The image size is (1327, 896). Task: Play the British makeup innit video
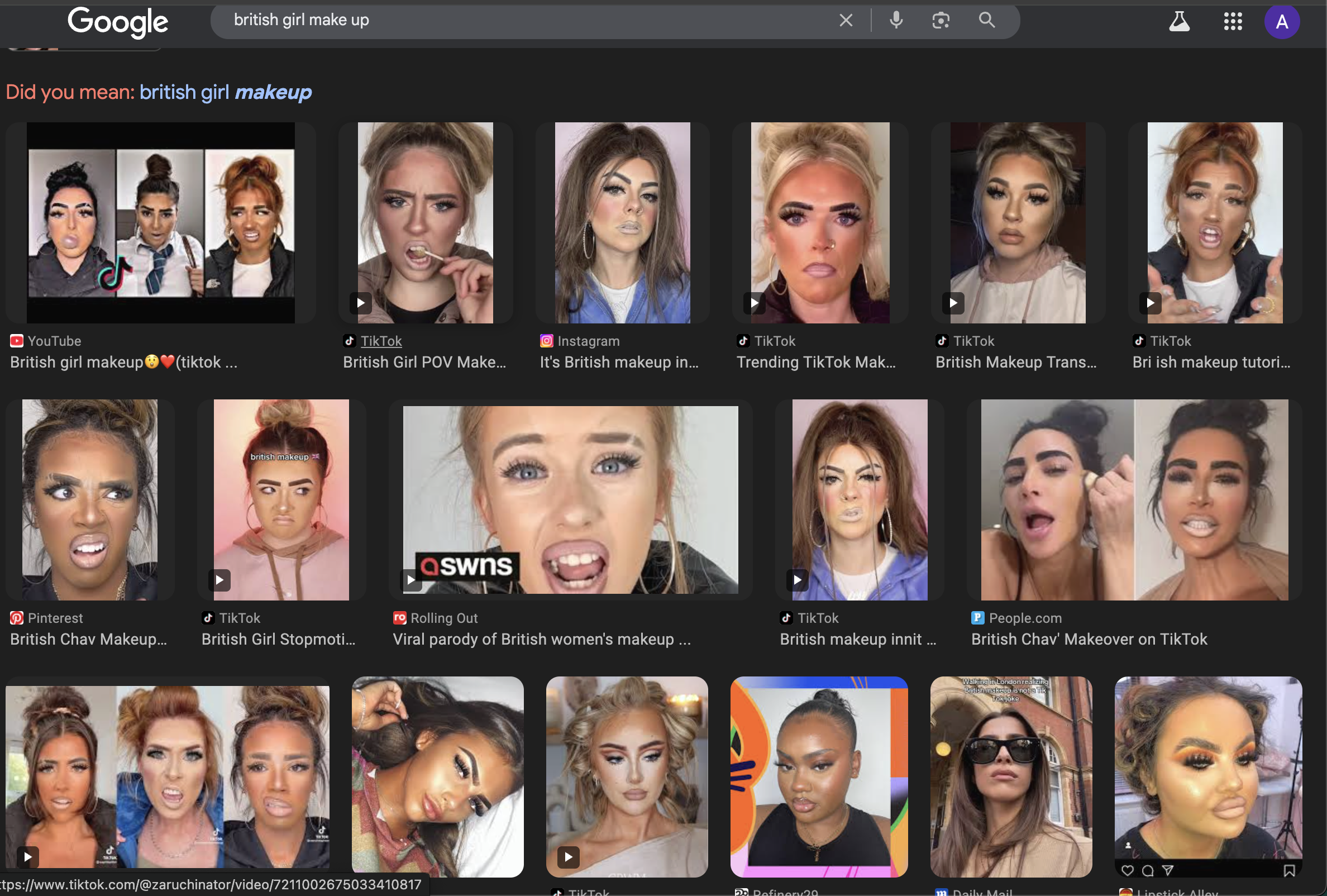[x=860, y=500]
